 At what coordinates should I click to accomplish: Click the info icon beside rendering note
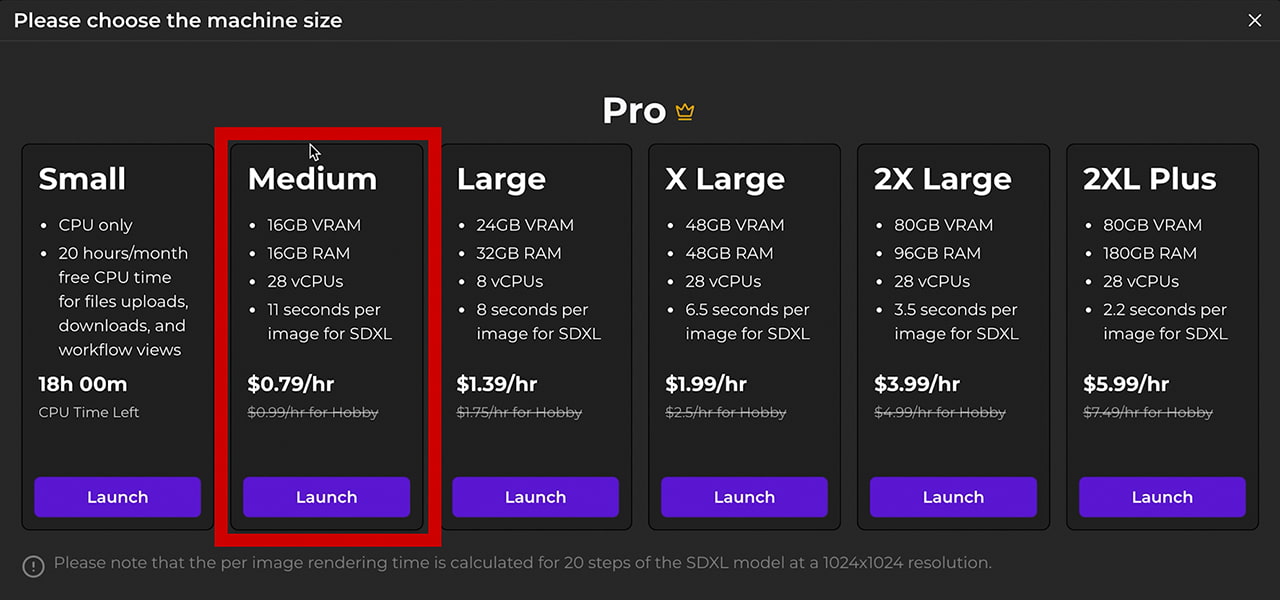click(34, 566)
